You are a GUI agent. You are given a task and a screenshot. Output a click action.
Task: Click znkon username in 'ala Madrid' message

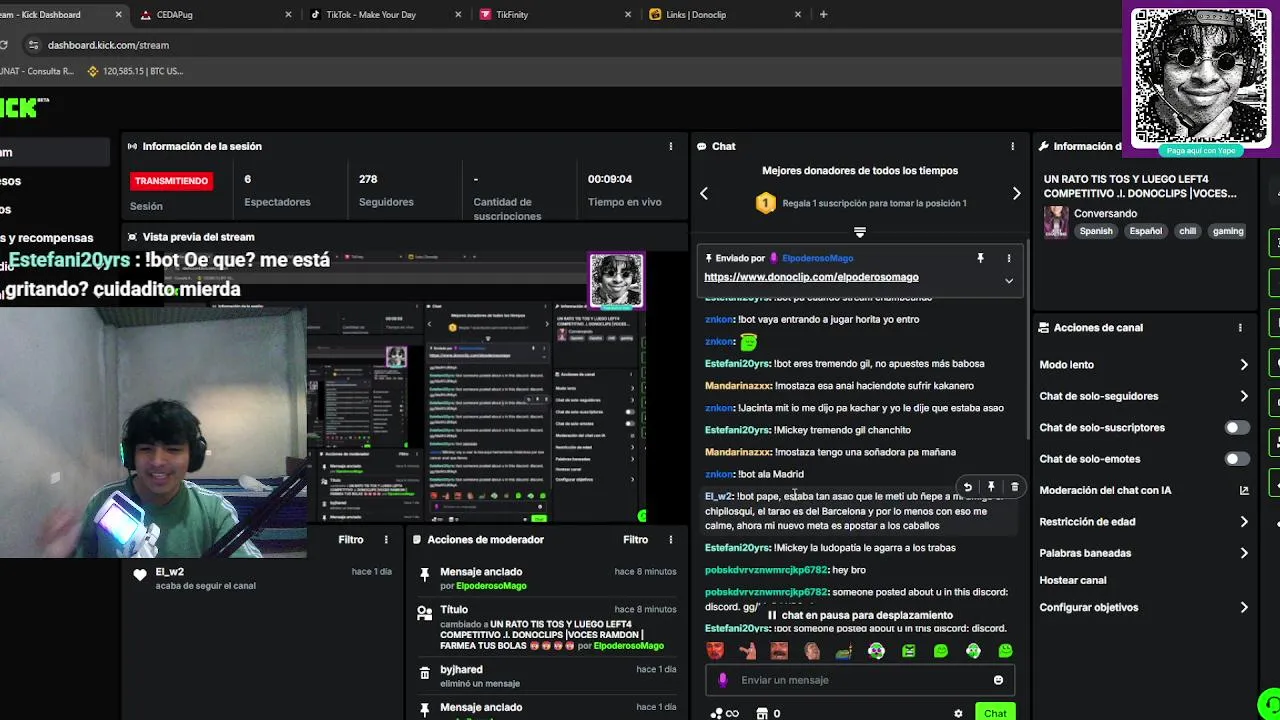pyautogui.click(x=719, y=474)
